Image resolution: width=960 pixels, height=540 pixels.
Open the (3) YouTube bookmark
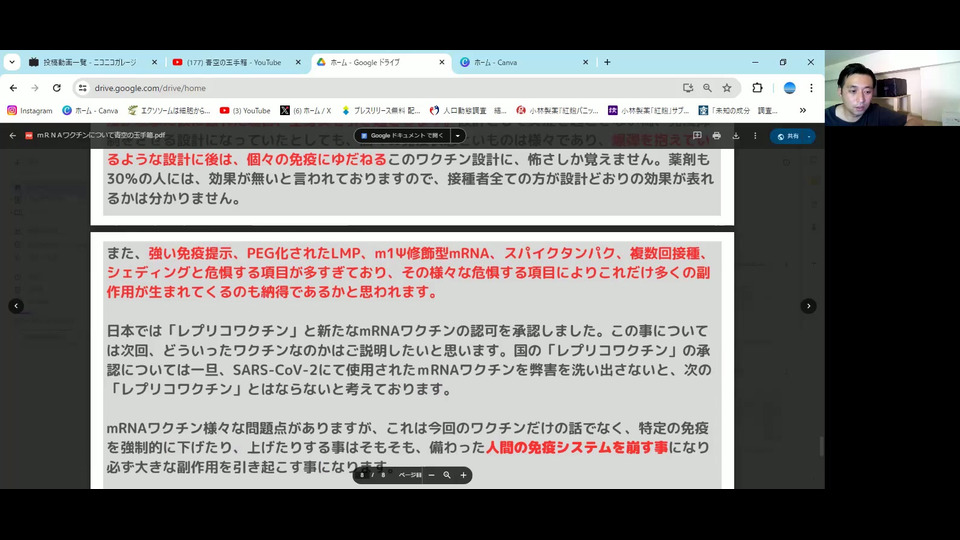point(245,111)
